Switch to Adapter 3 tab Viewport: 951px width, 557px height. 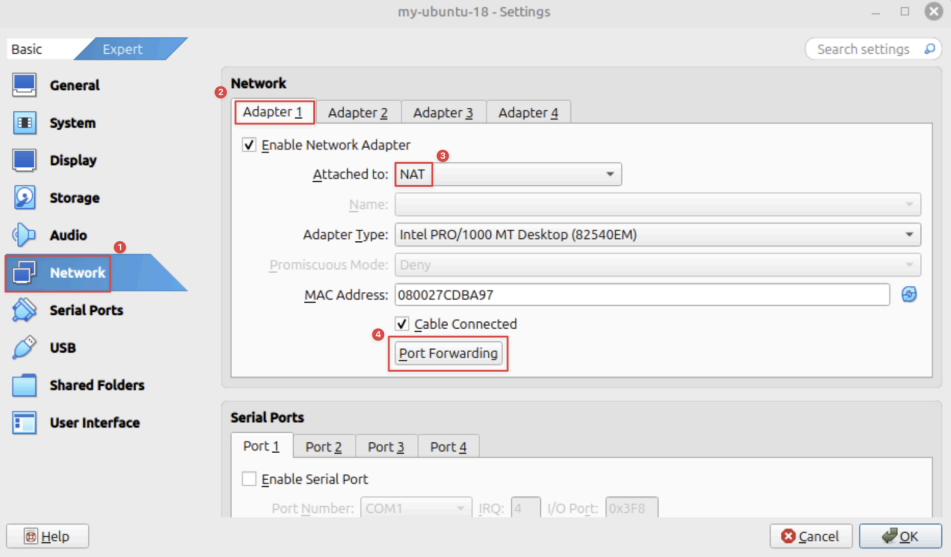pyautogui.click(x=443, y=113)
